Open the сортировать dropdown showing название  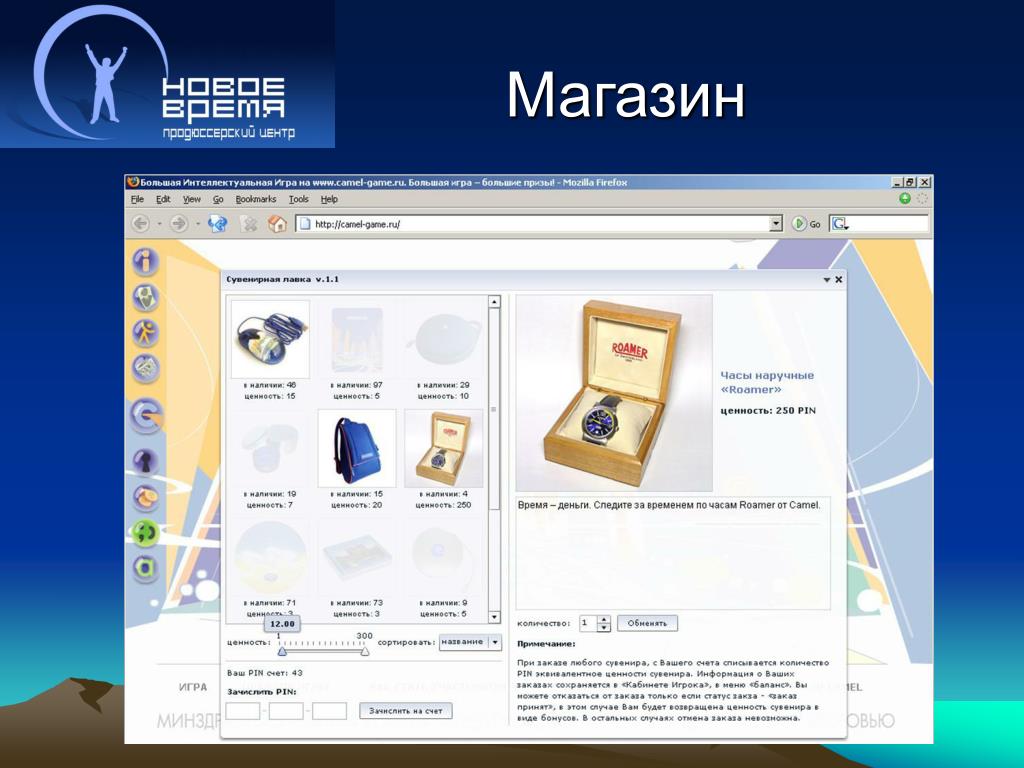[x=470, y=642]
